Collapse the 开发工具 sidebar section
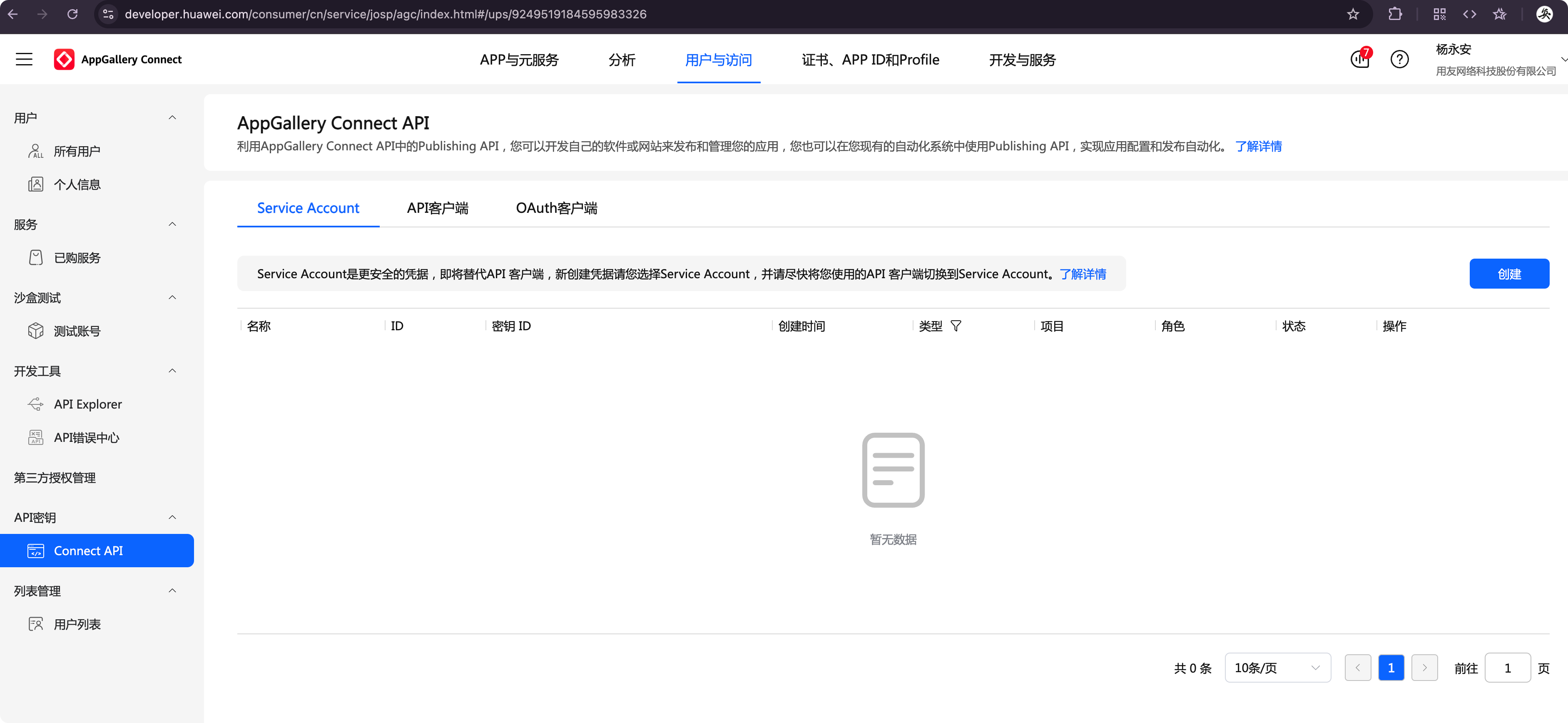The image size is (1568, 723). pos(172,370)
